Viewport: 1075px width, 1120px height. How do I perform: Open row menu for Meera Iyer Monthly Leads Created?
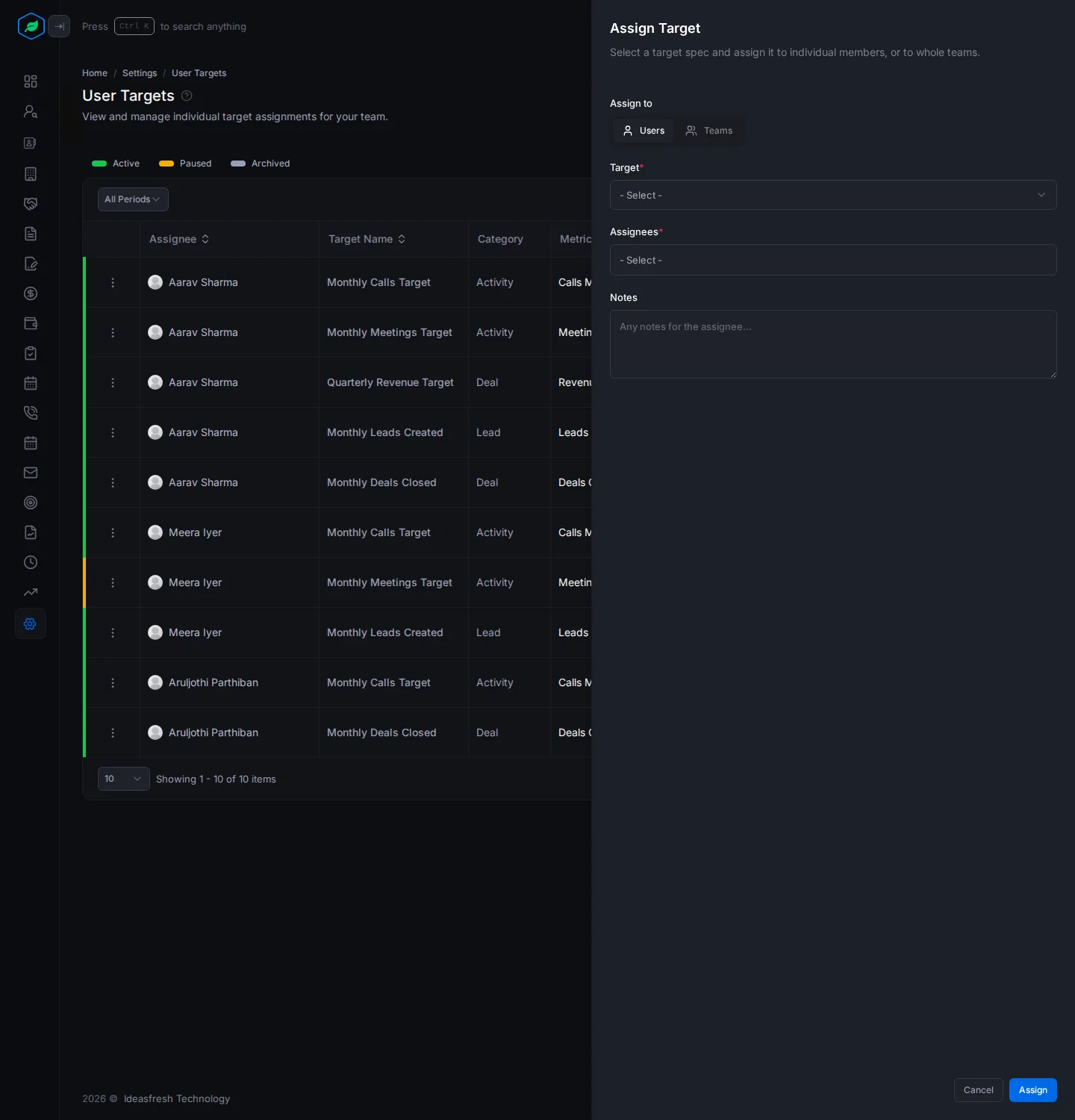click(113, 632)
